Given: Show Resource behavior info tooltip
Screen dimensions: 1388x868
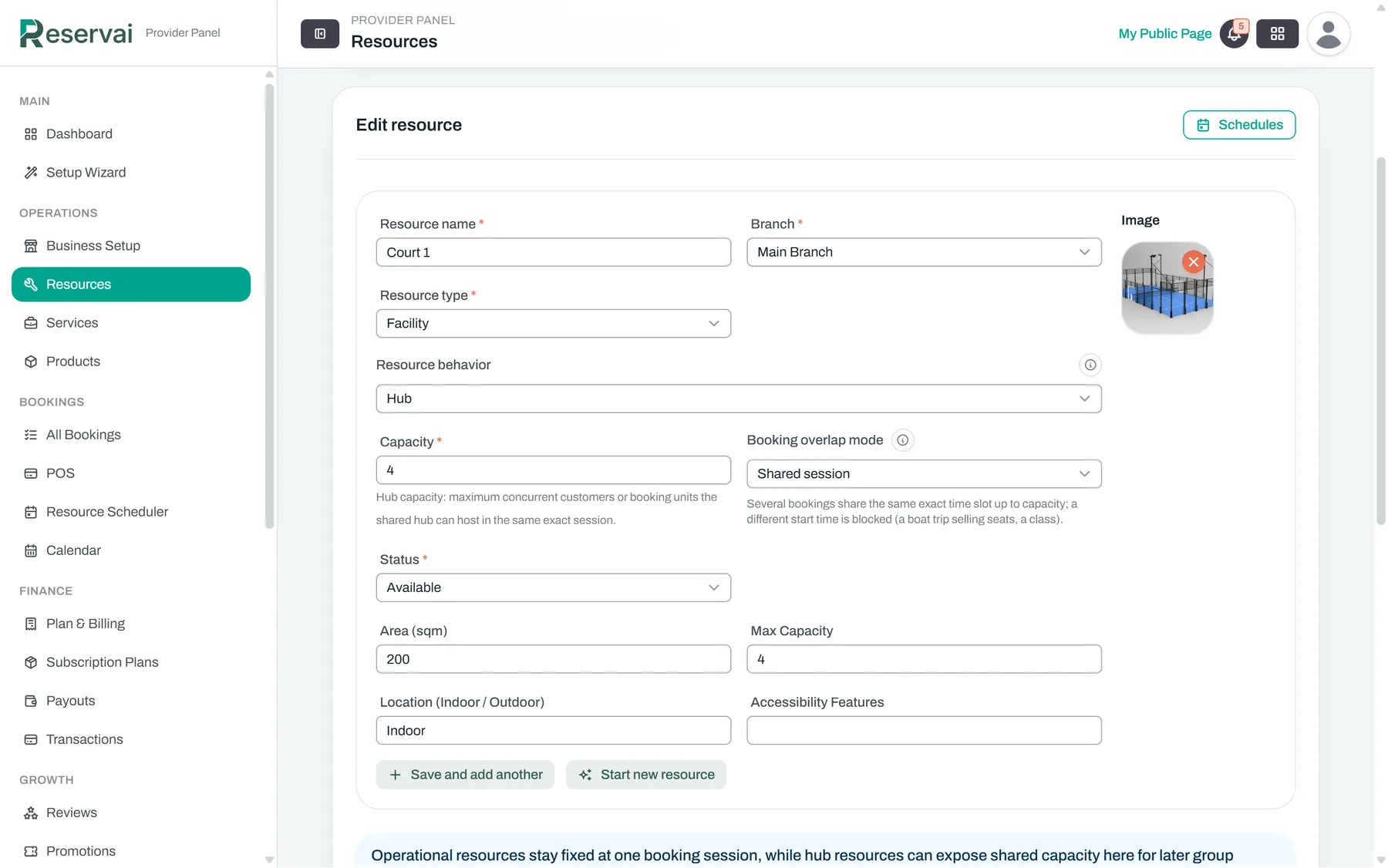Looking at the screenshot, I should (1090, 365).
